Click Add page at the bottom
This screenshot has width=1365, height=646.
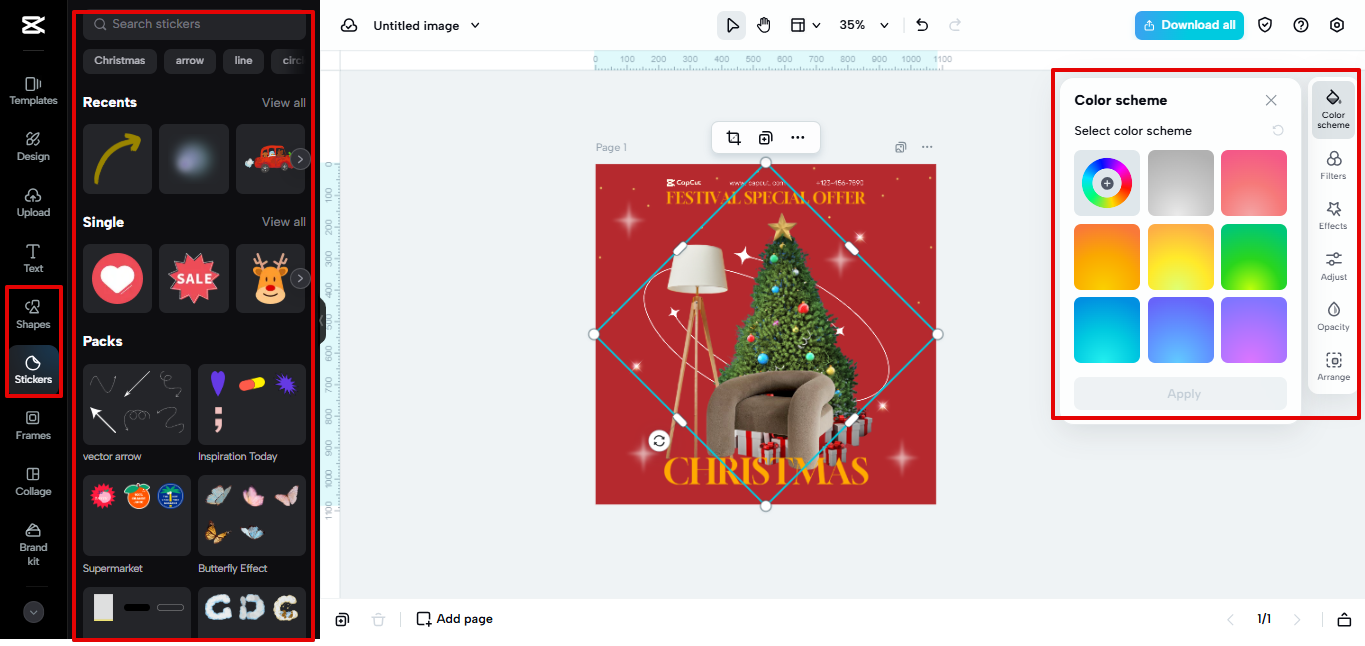pos(455,619)
